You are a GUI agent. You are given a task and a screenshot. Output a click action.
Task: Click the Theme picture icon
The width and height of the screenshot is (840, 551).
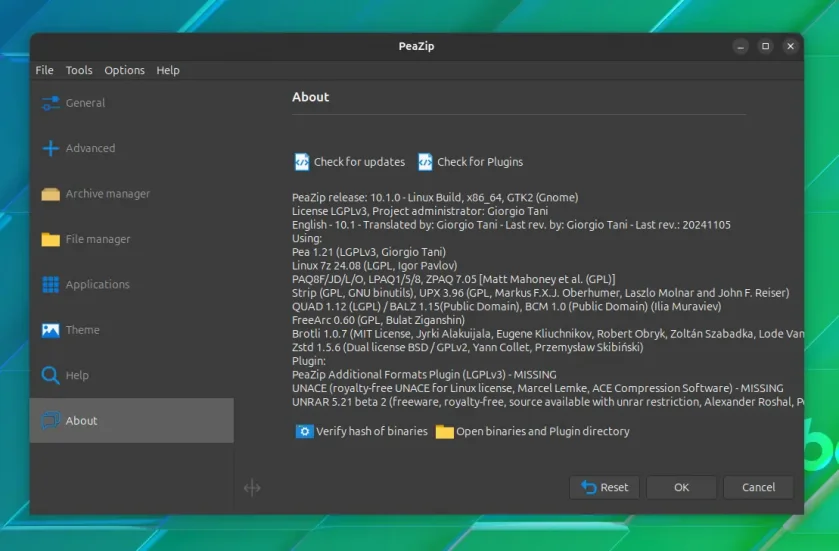(x=50, y=330)
